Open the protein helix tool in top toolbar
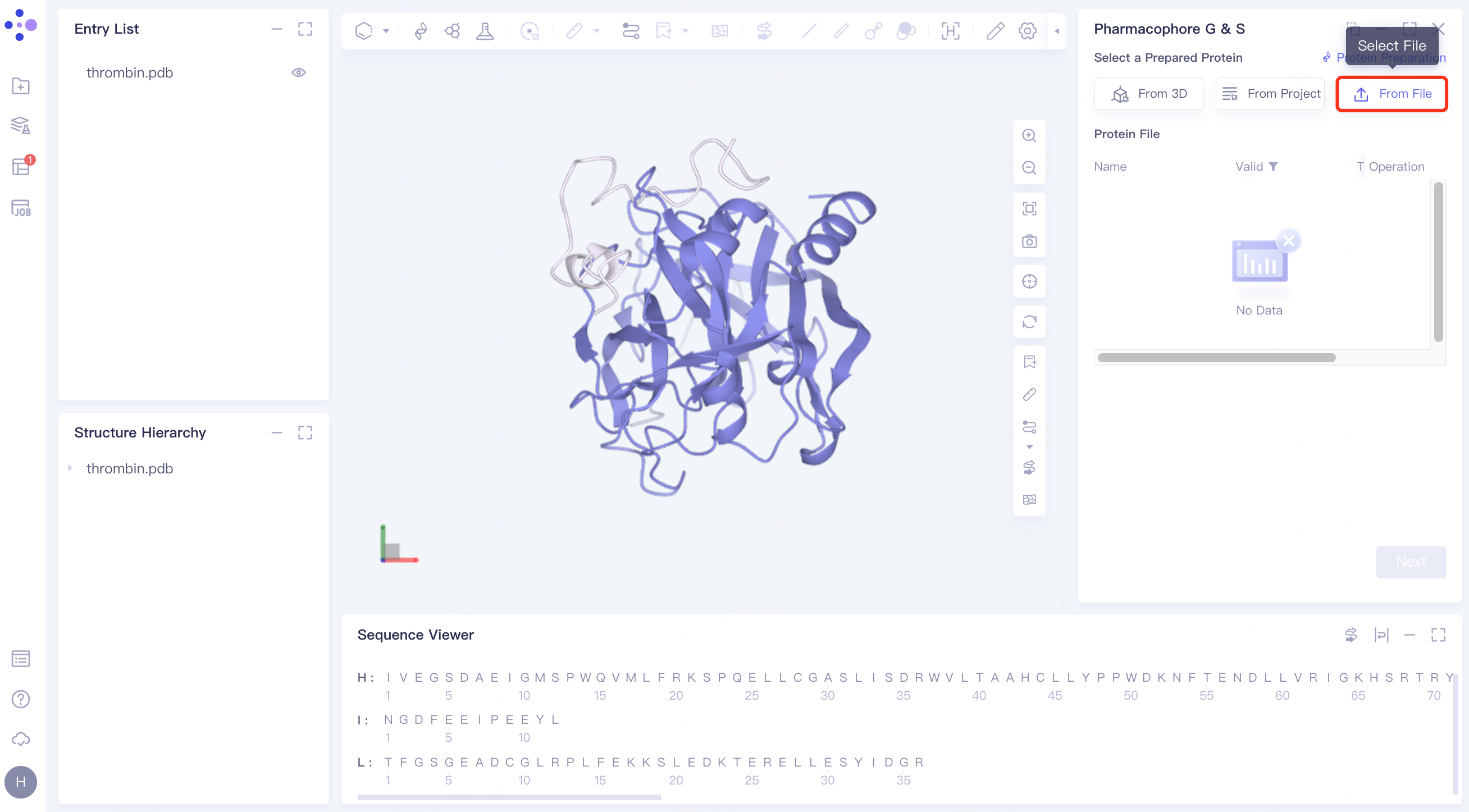The width and height of the screenshot is (1469, 812). 420,31
